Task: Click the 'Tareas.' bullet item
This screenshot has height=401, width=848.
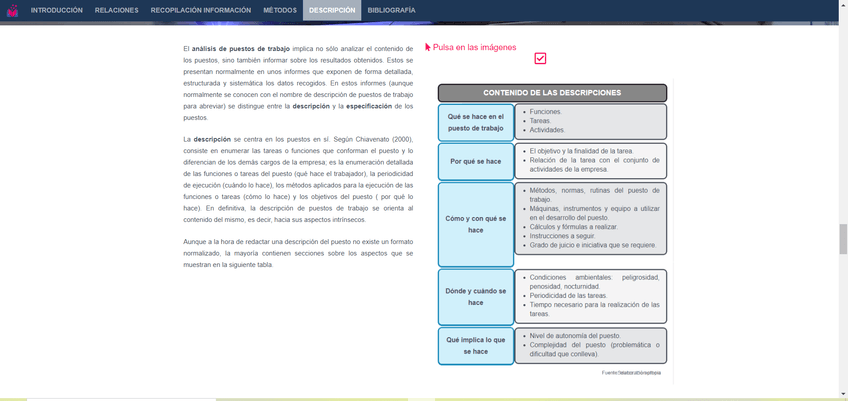Action: (540, 121)
